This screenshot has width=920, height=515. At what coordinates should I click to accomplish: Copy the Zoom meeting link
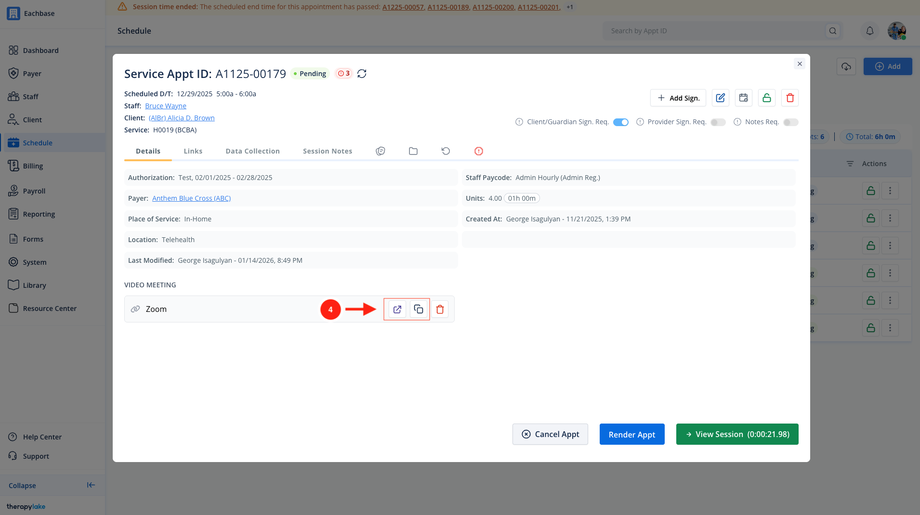[x=418, y=309]
